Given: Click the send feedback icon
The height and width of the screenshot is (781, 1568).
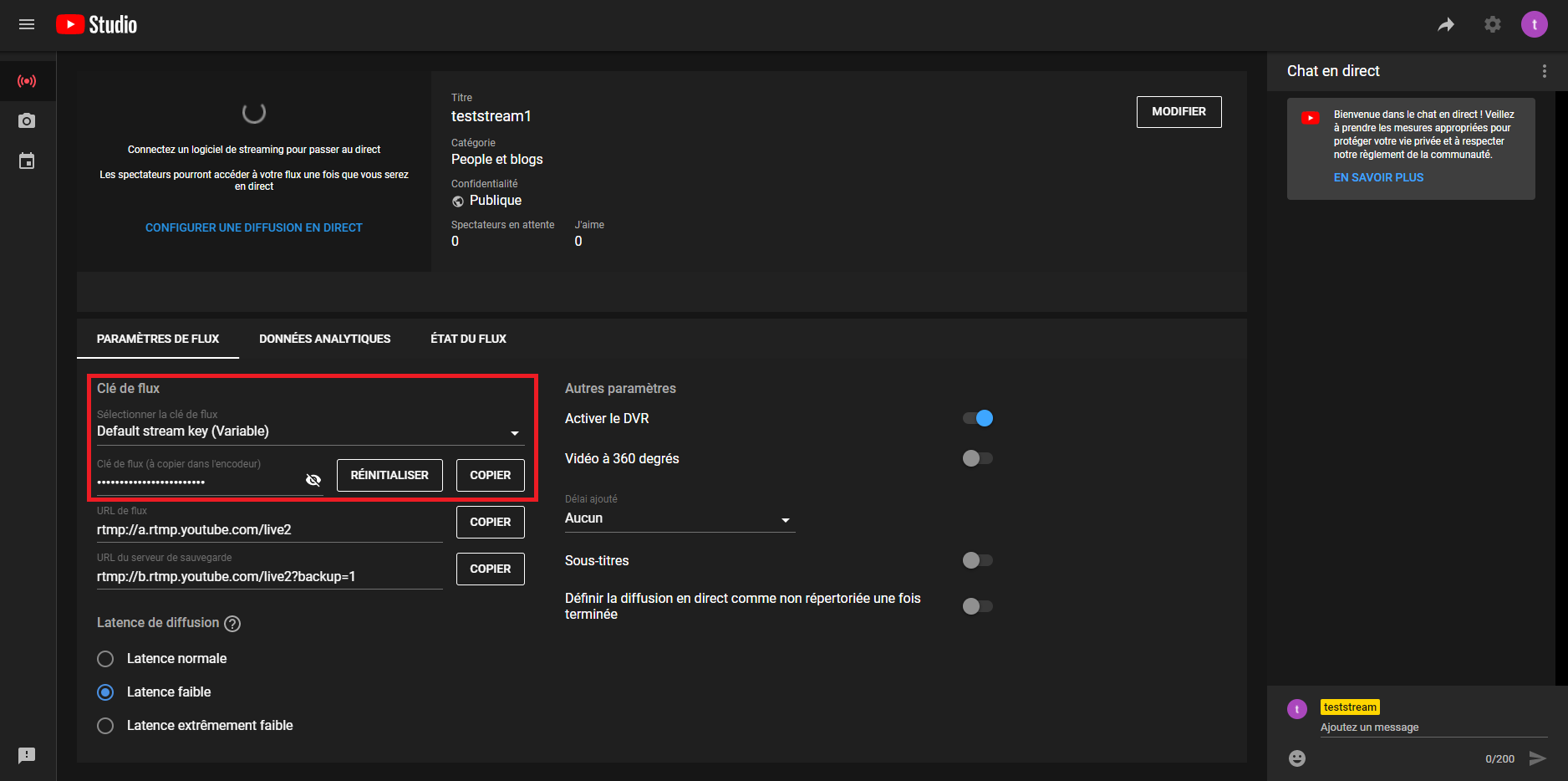Looking at the screenshot, I should tap(27, 755).
